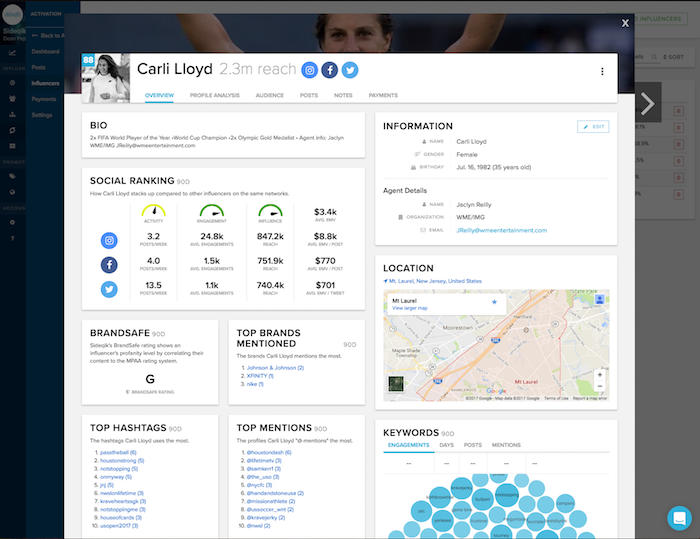This screenshot has width=700, height=539.
Task: Open Dashboard in background sidebar
Action: coord(45,51)
